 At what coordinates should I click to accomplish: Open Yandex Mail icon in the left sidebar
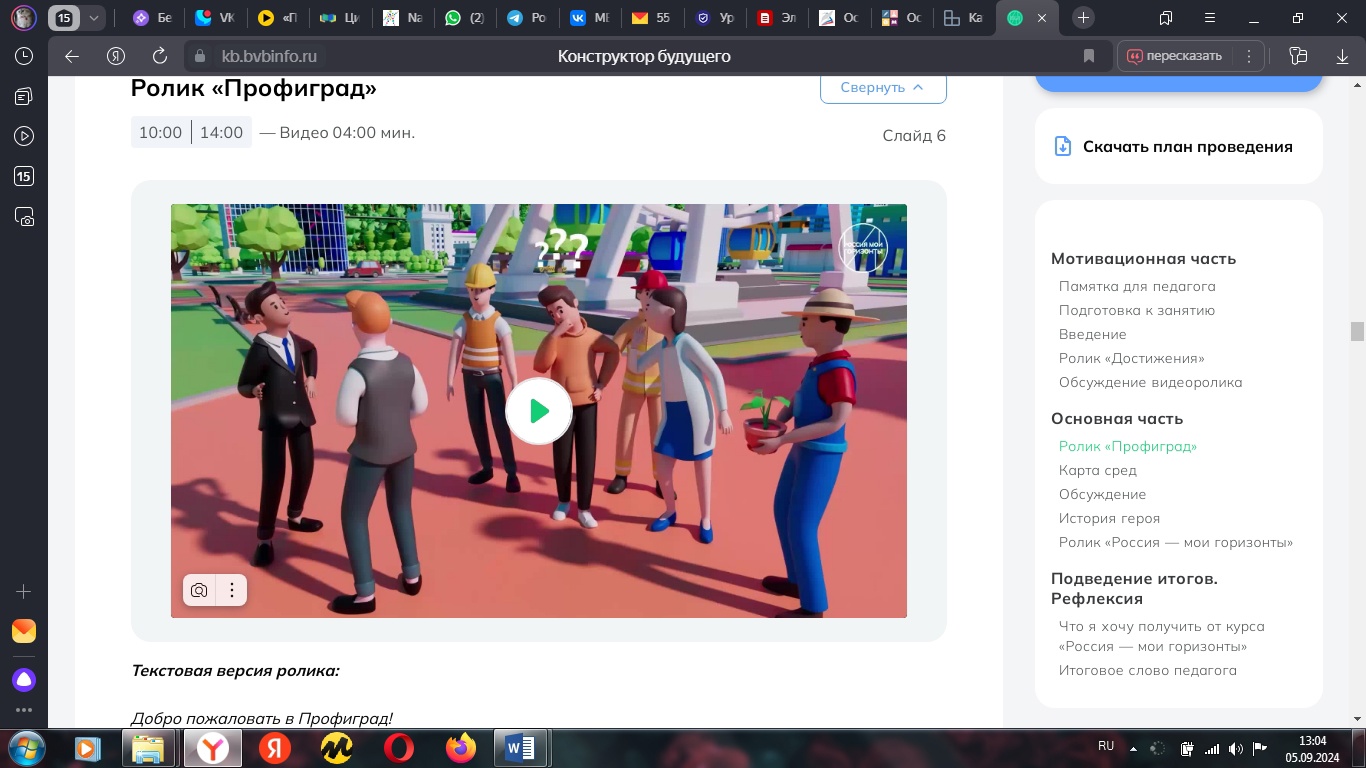pyautogui.click(x=24, y=631)
